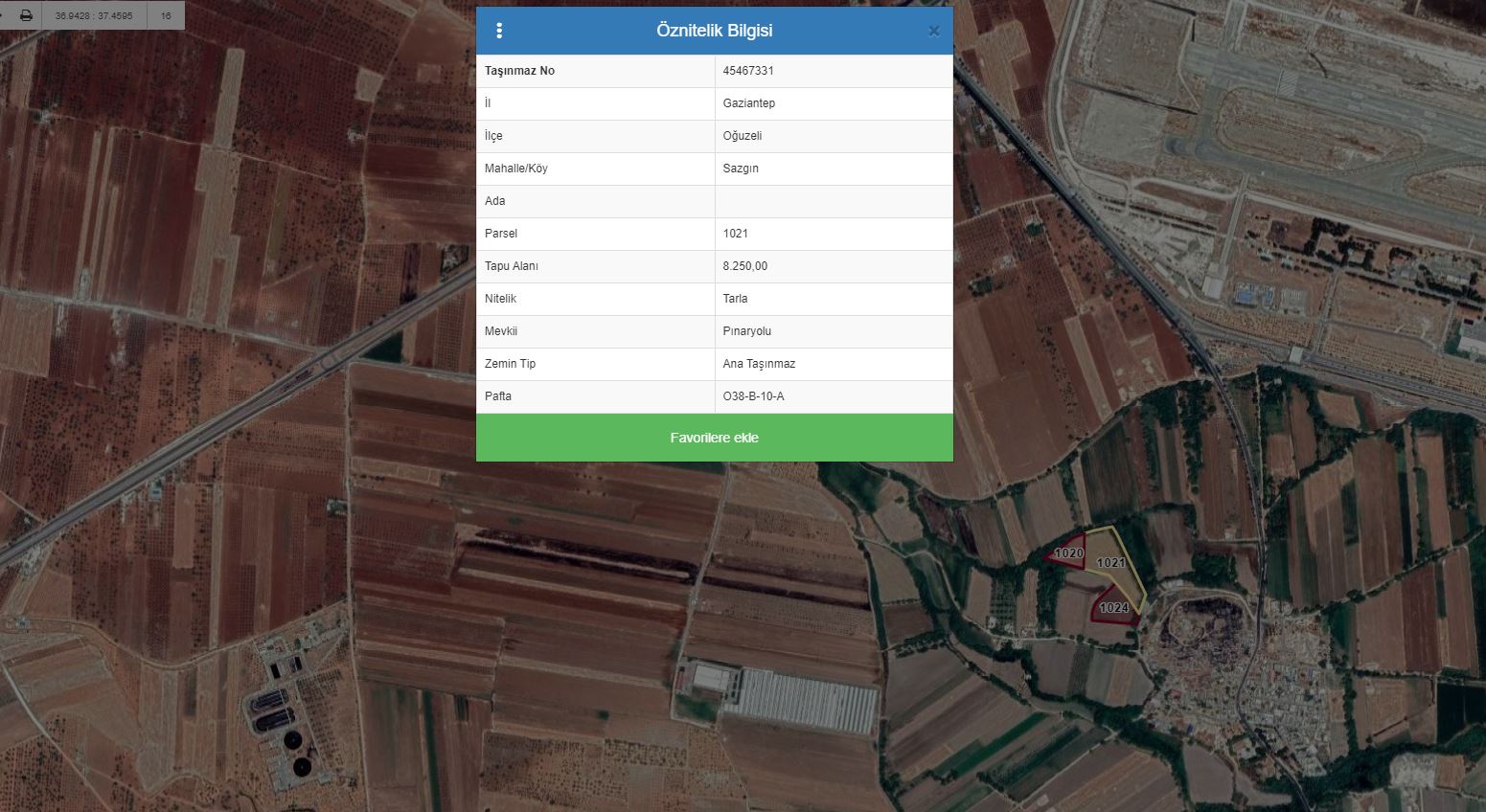Click the İl value Gaziantep
The image size is (1486, 812).
[x=749, y=103]
